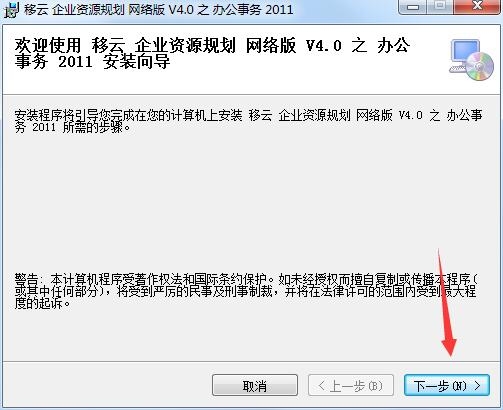This screenshot has width=503, height=410.
Task: Click description line starting 安装程序将引导您
Action: pyautogui.click(x=248, y=116)
